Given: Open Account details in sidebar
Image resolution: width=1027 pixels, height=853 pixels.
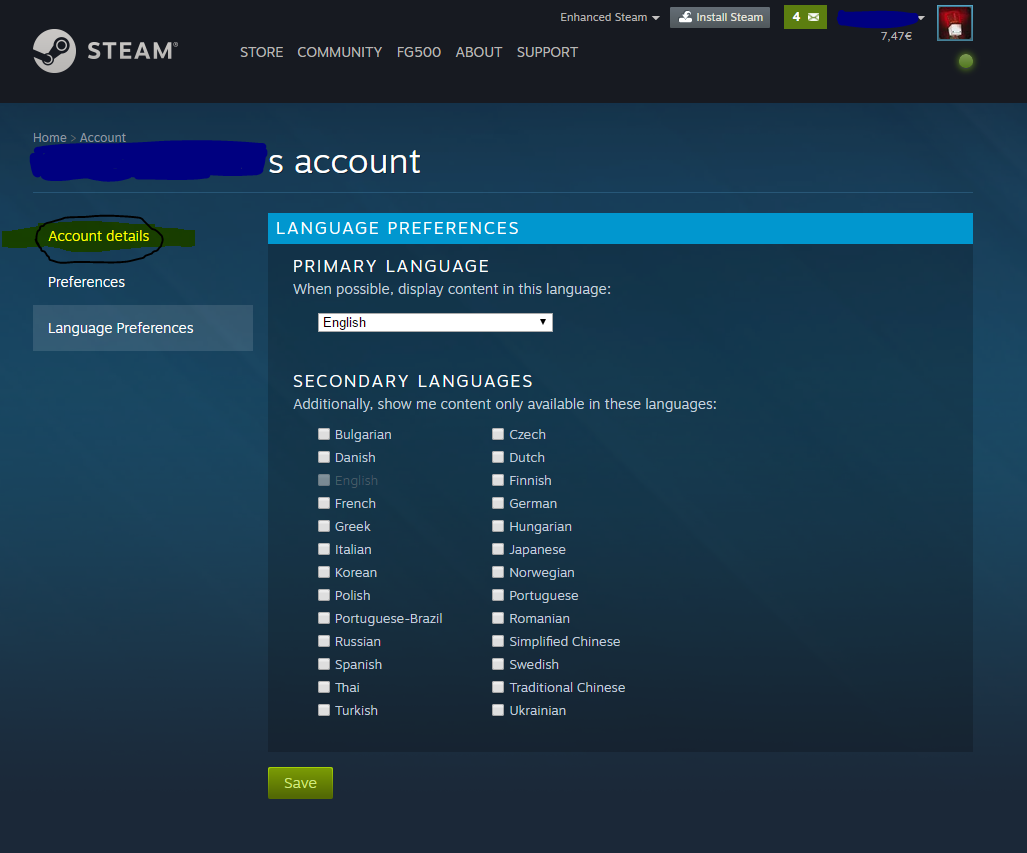Looking at the screenshot, I should (x=99, y=236).
